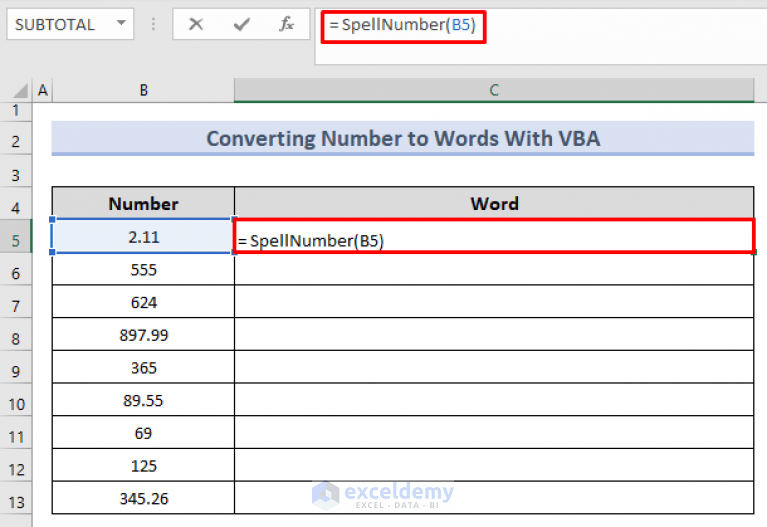Select empty Word cell next to 365
This screenshot has height=527, width=767.
[x=494, y=367]
